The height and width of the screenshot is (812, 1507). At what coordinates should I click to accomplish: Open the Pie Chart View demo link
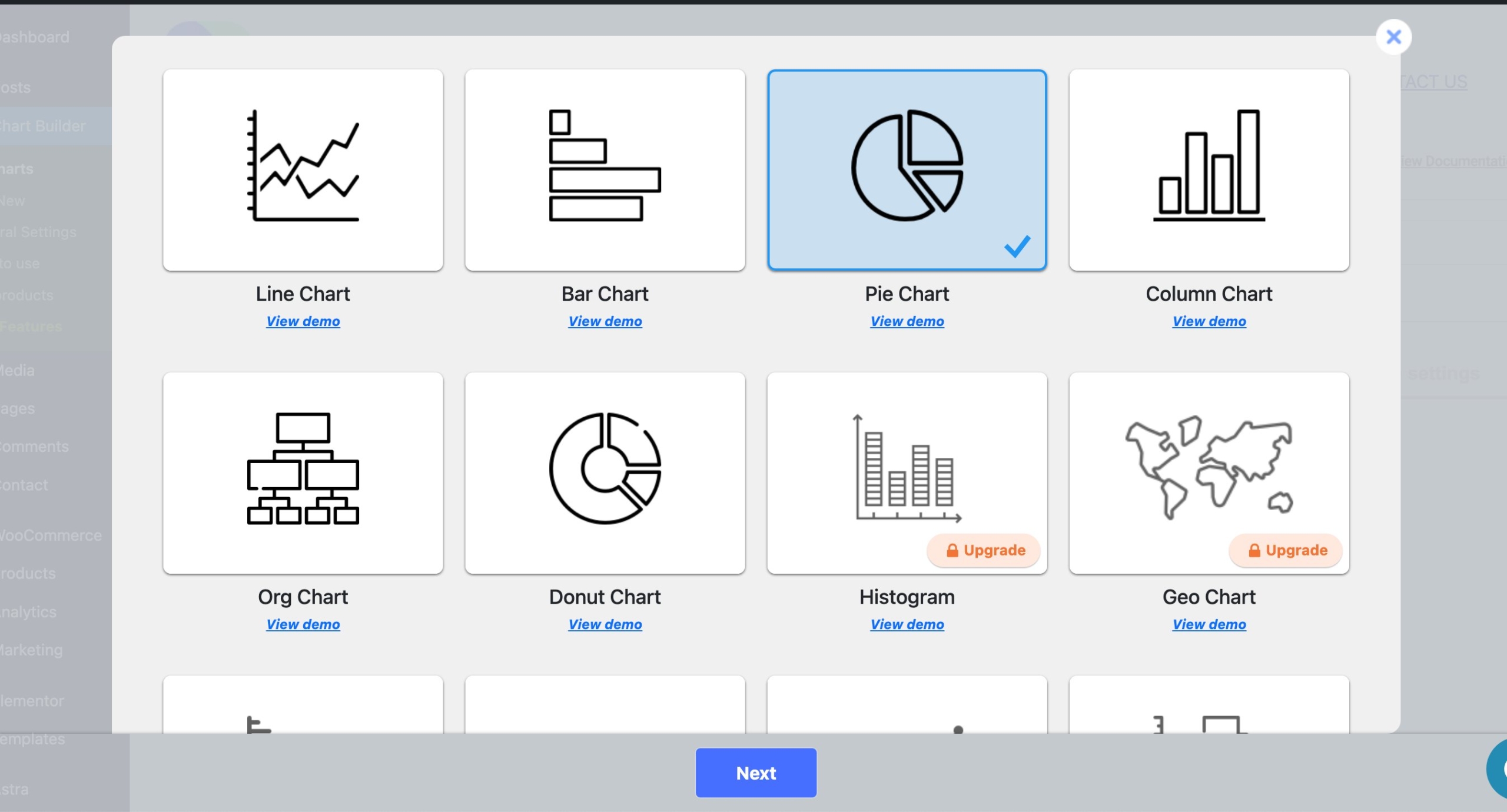tap(907, 321)
